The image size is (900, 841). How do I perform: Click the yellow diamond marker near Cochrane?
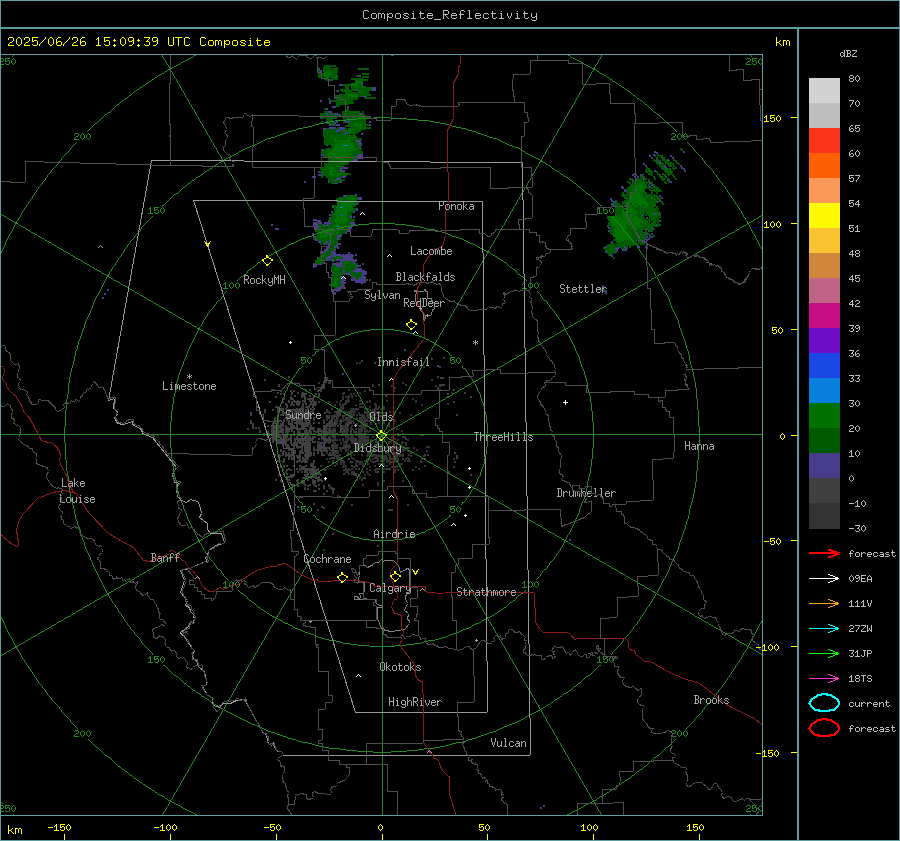[x=342, y=577]
